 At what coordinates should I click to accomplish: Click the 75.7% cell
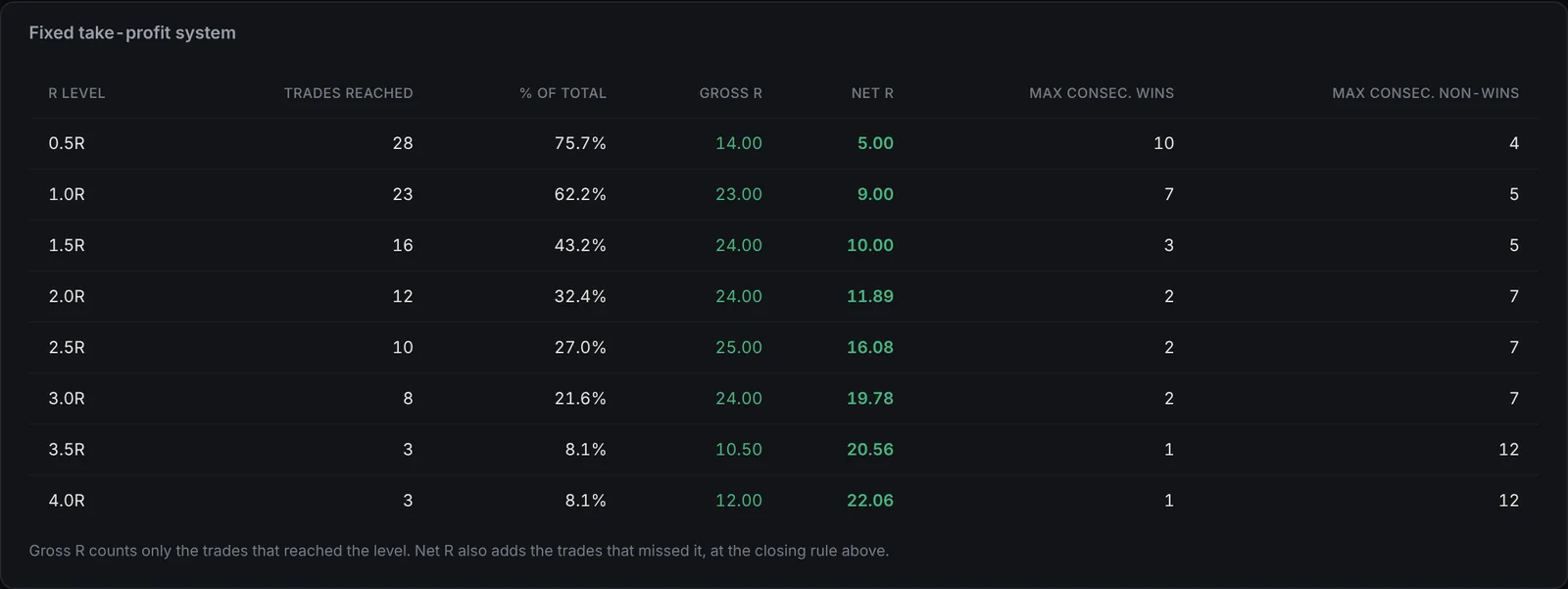580,143
